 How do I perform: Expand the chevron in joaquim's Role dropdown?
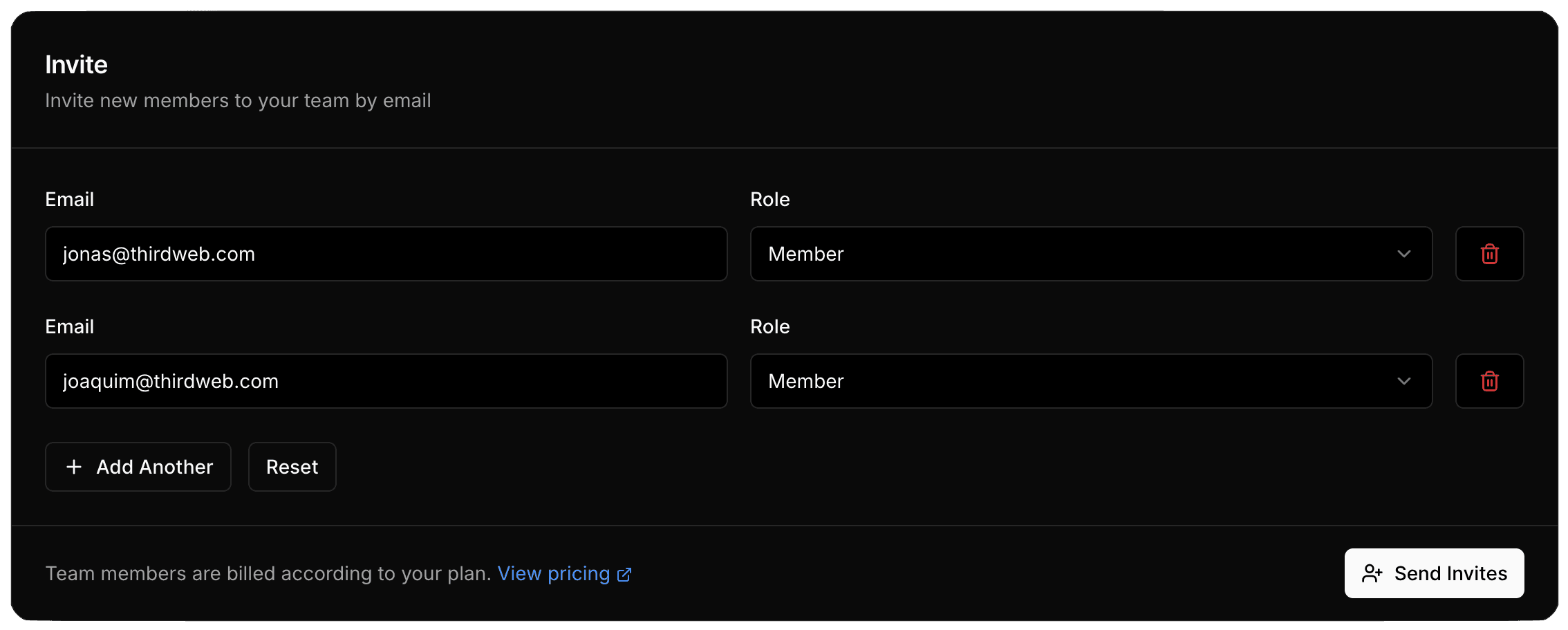pyautogui.click(x=1403, y=381)
